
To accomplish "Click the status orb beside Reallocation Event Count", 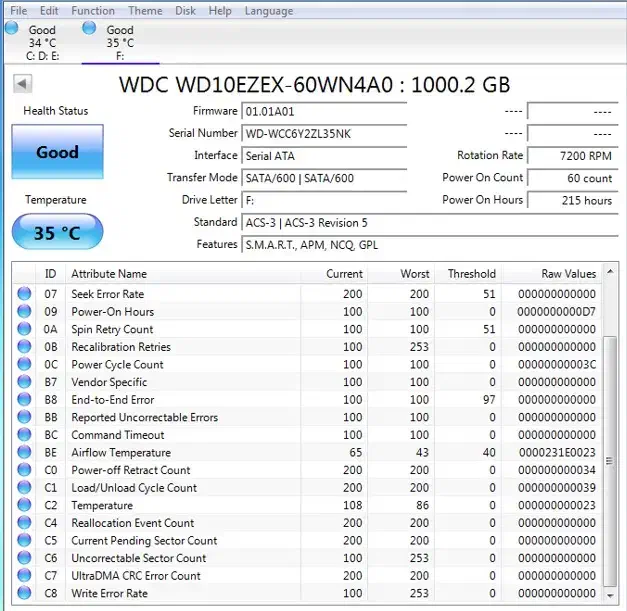I will pyautogui.click(x=24, y=523).
